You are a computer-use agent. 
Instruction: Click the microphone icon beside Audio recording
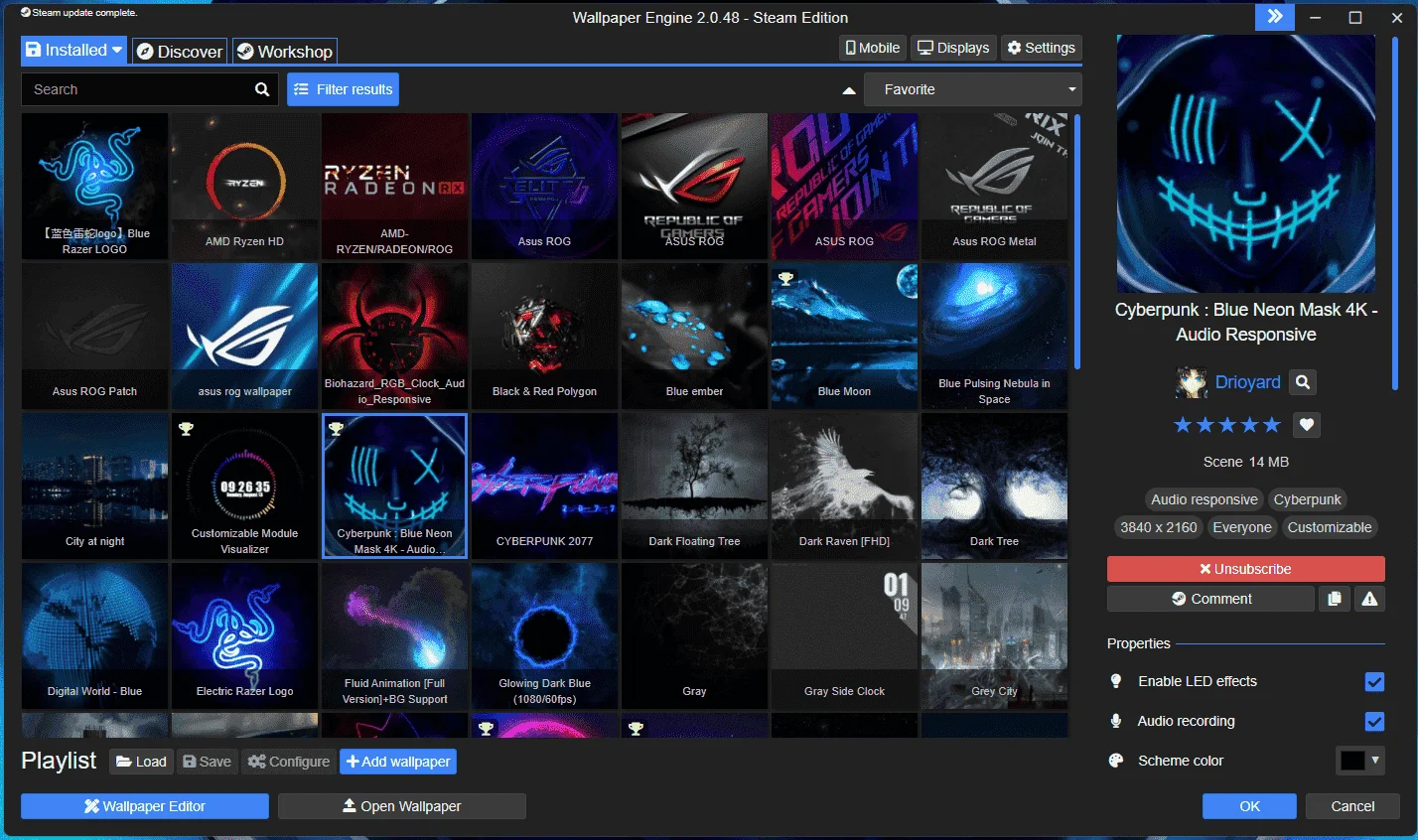[x=1116, y=721]
